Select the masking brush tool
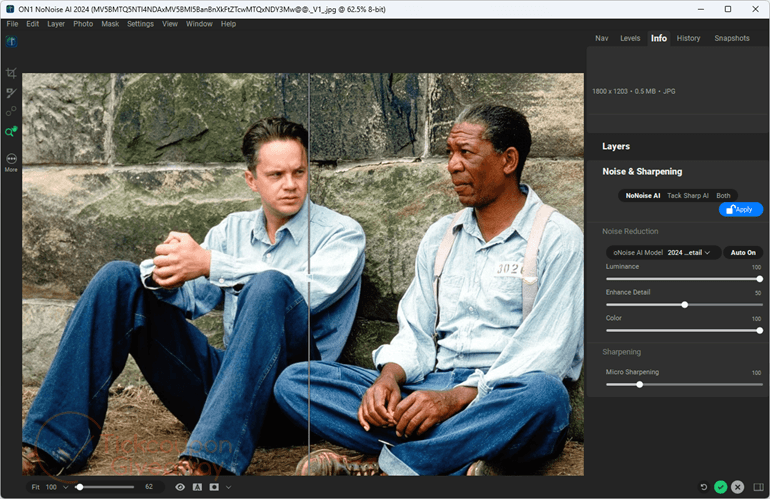 tap(11, 93)
